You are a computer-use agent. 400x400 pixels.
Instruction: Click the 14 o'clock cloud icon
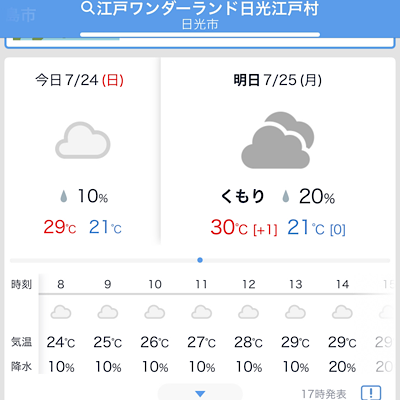coord(342,312)
